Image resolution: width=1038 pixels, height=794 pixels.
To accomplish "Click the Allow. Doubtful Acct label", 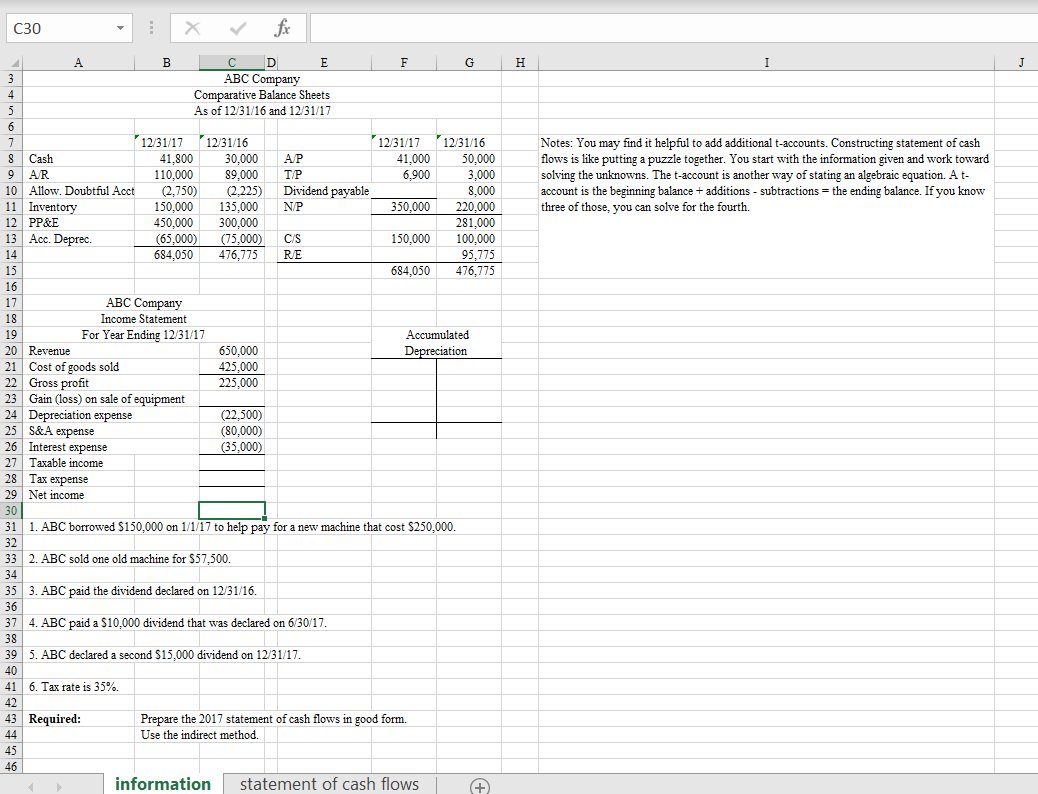I will (81, 191).
